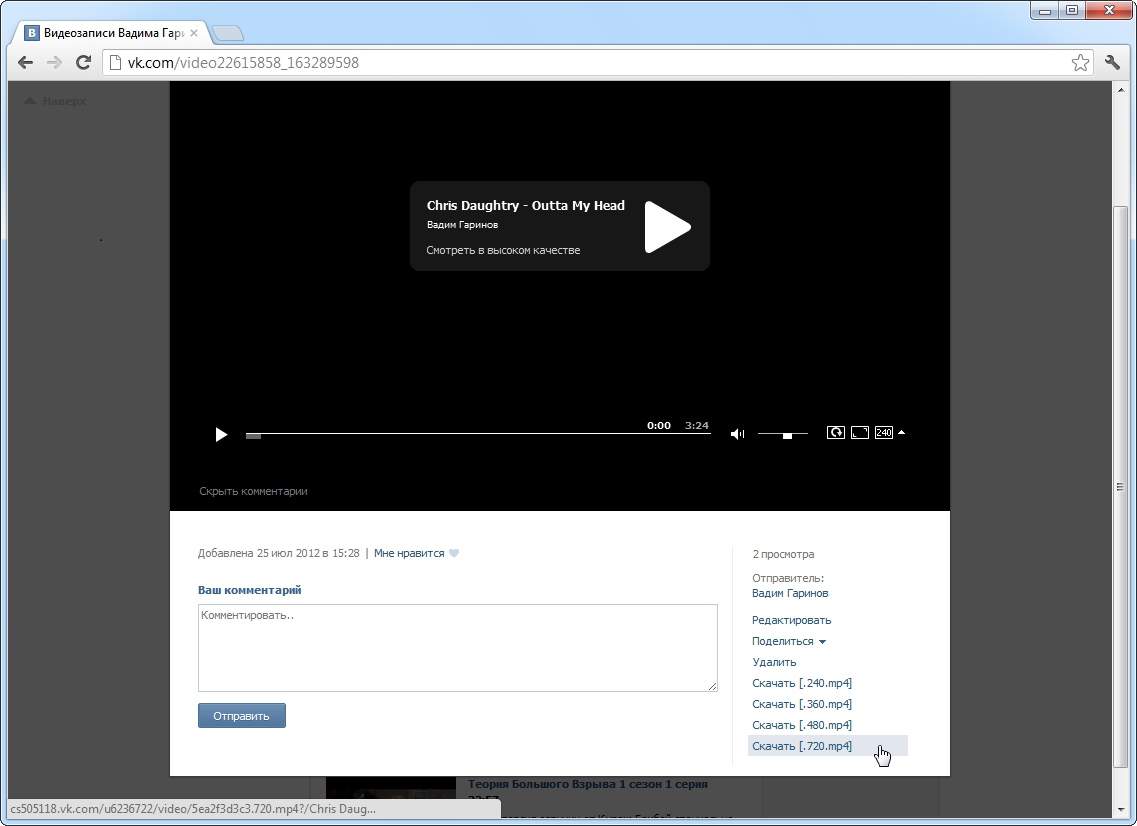Click scrollbar up arrow
Screen dimensions: 1137x826
tap(1120, 88)
